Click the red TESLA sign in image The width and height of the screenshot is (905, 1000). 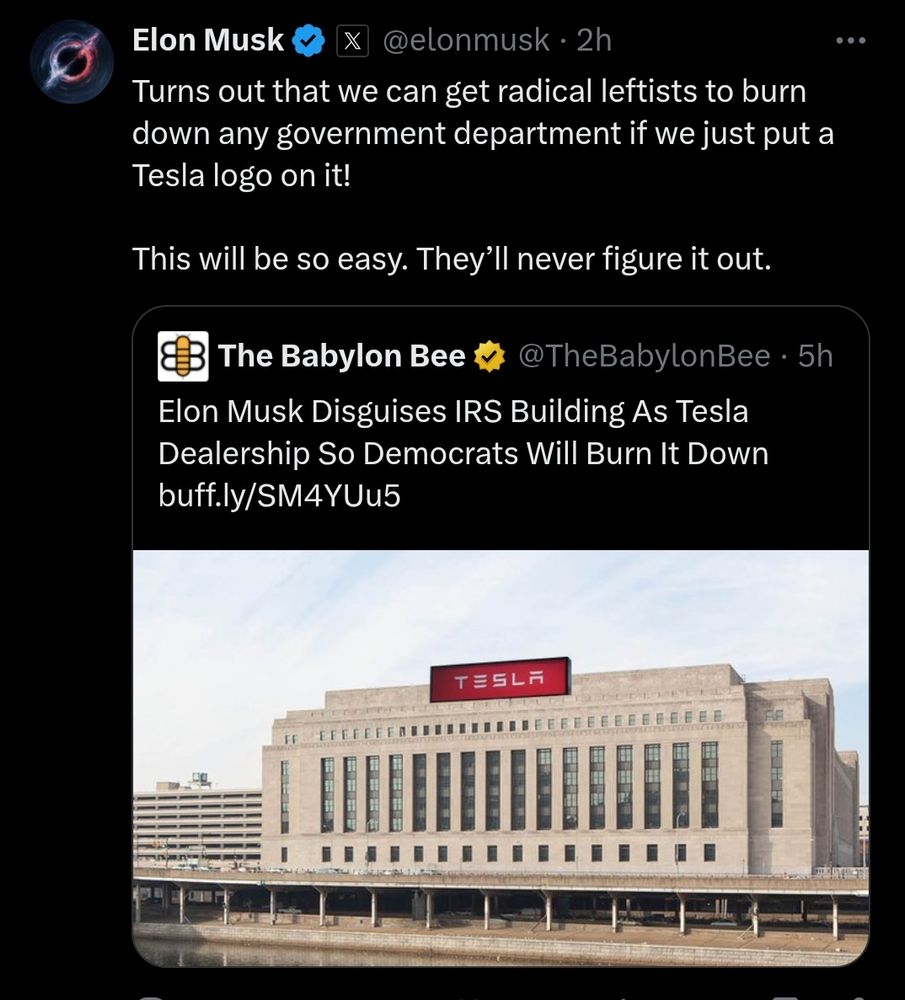(x=500, y=680)
